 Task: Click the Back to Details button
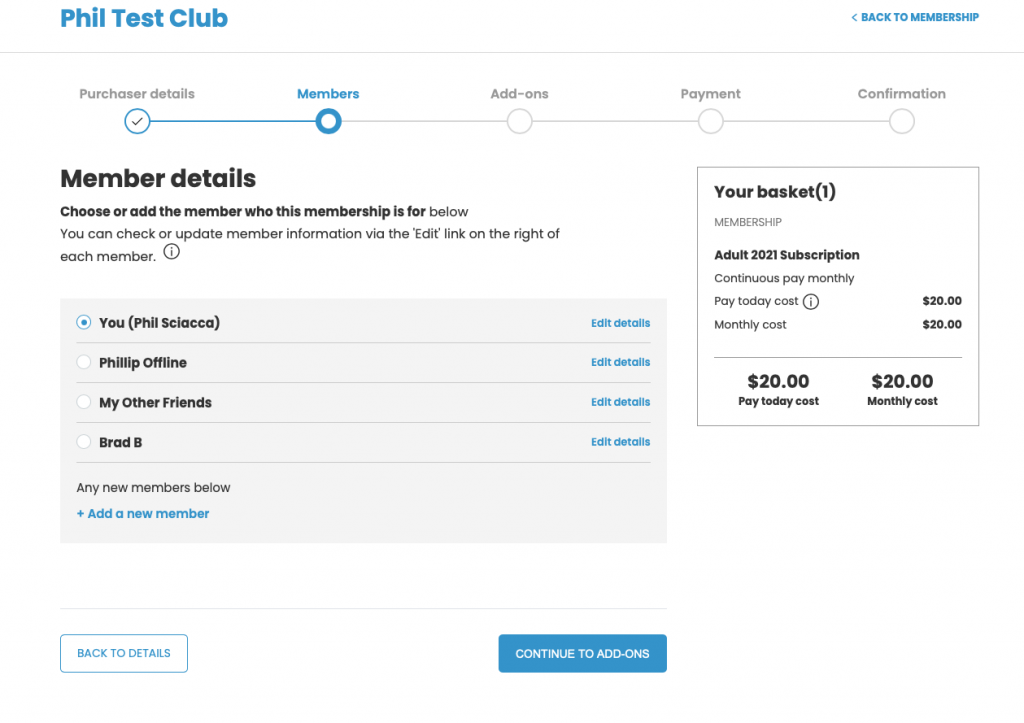[124, 653]
